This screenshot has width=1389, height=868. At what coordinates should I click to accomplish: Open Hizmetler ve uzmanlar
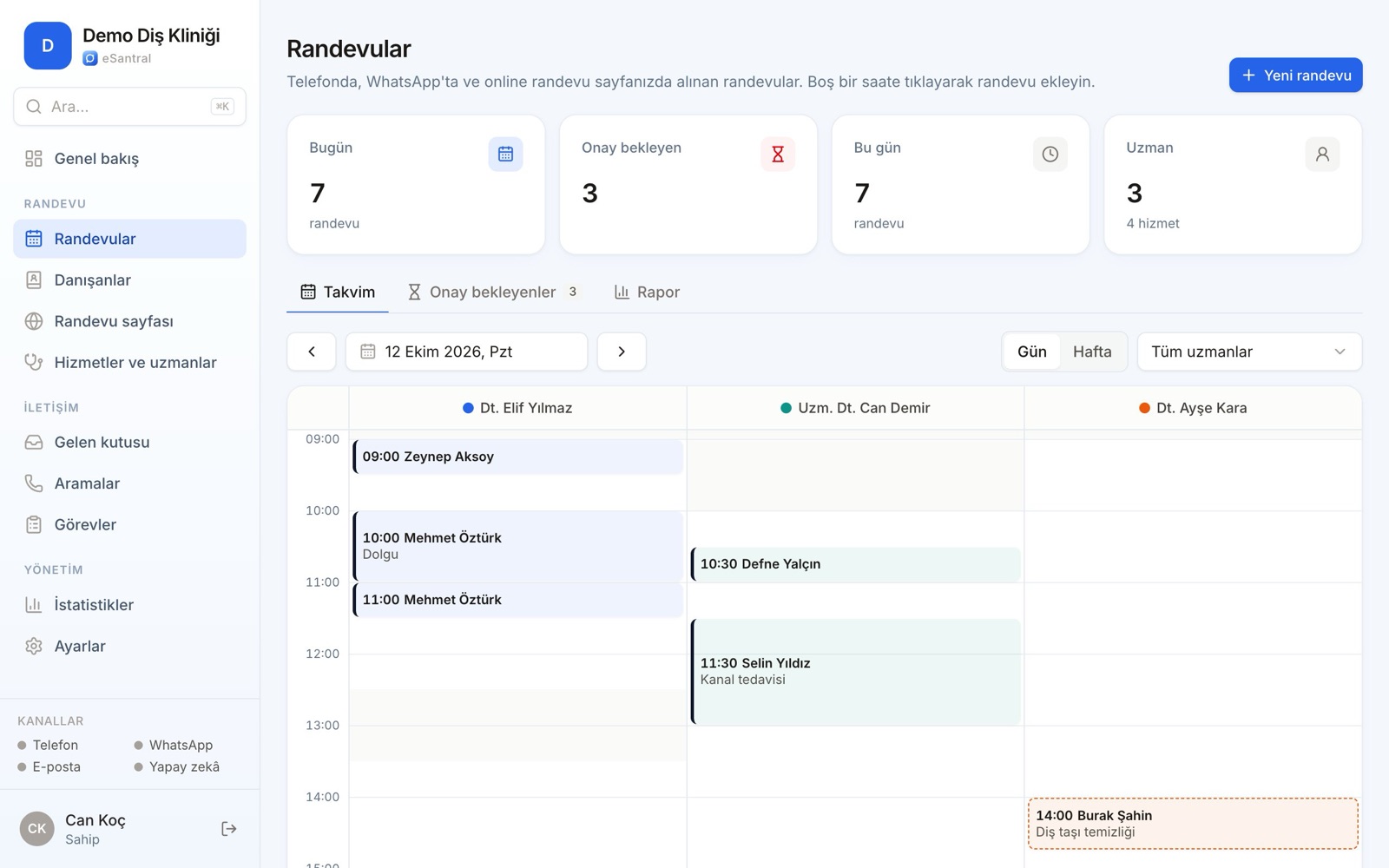click(x=129, y=362)
